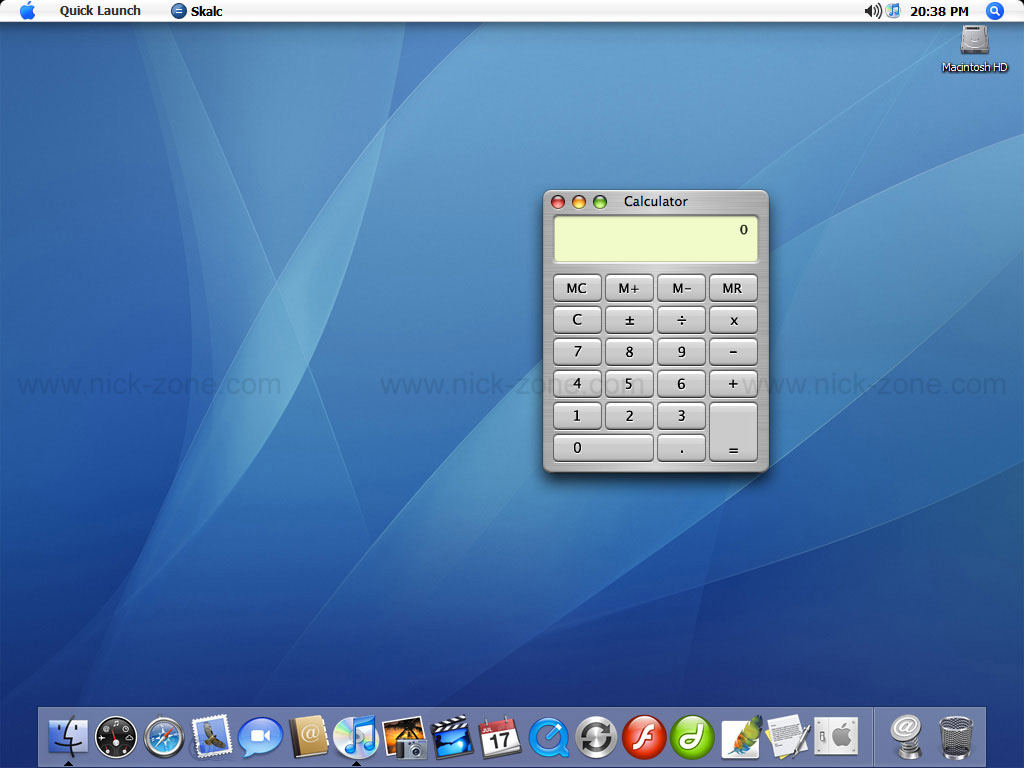
Task: Open the Quick Launch menu
Action: coord(100,11)
